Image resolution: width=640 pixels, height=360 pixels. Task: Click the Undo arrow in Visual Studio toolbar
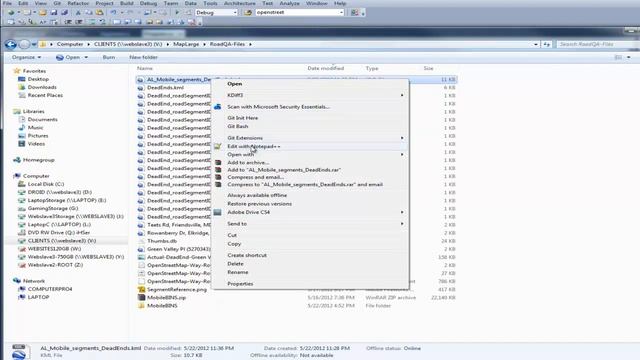113,13
